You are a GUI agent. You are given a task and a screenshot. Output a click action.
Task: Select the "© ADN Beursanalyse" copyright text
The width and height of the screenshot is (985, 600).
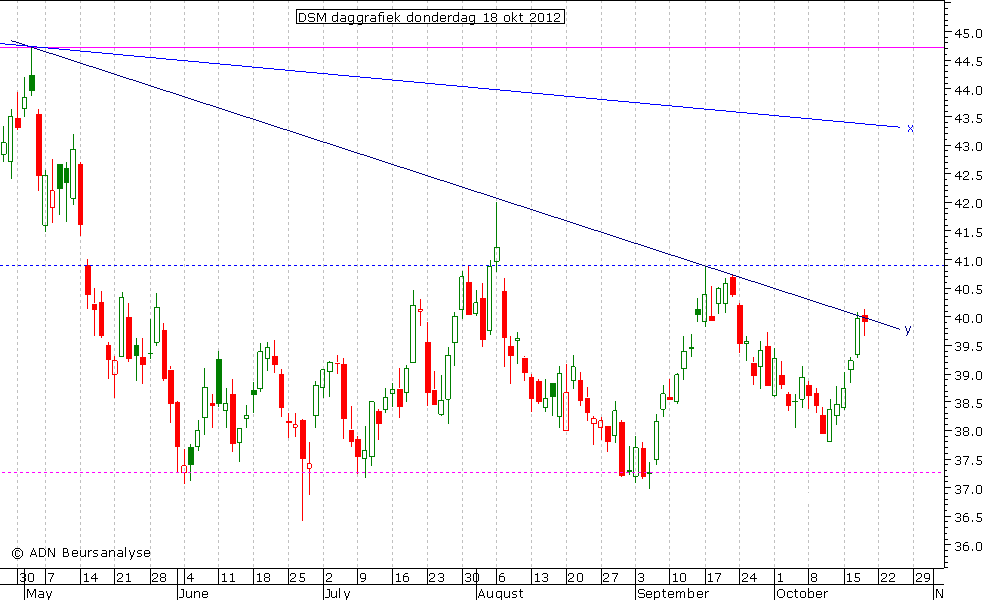81,553
